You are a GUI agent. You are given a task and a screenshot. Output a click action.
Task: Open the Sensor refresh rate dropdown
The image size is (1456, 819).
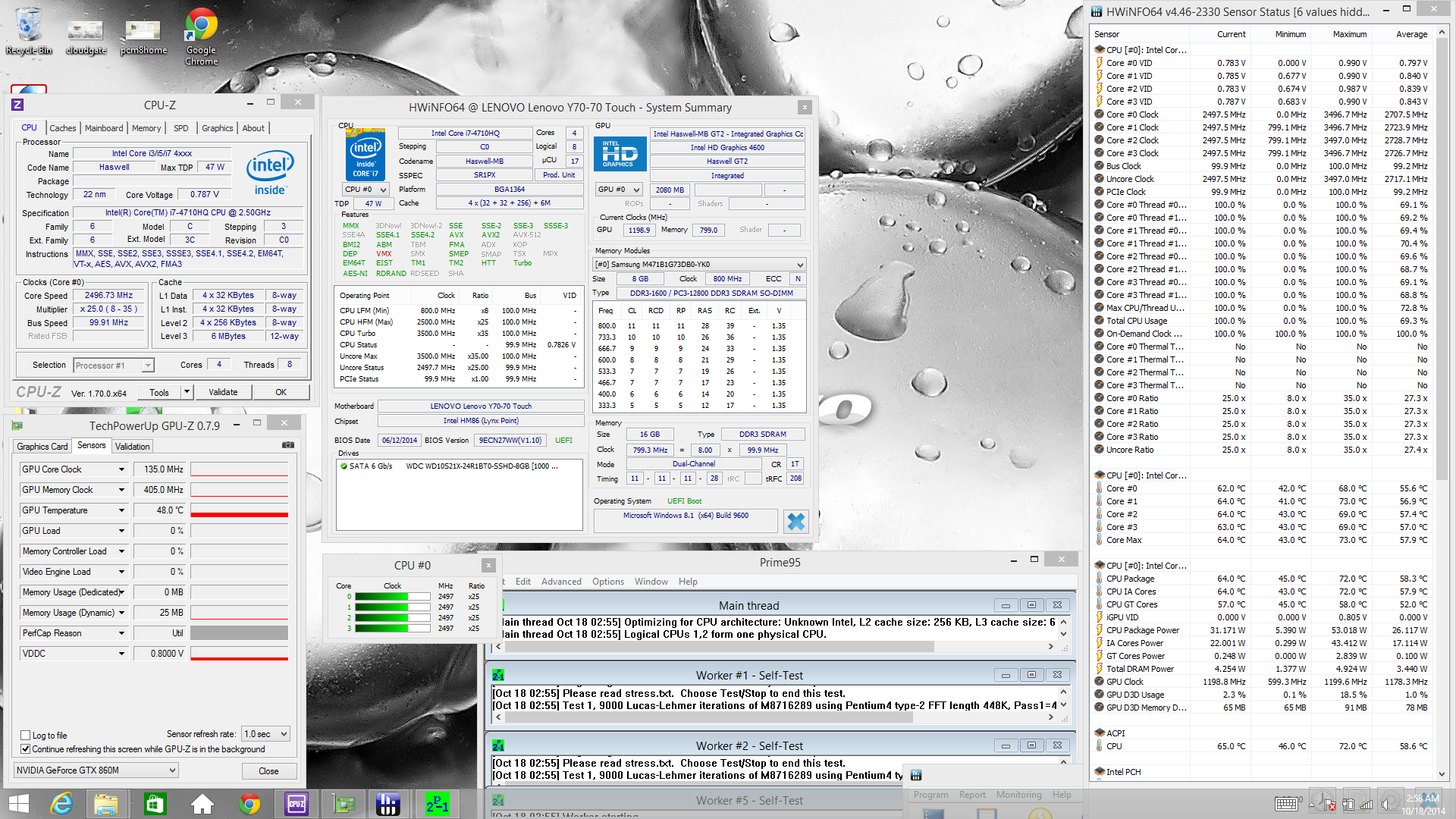point(265,734)
